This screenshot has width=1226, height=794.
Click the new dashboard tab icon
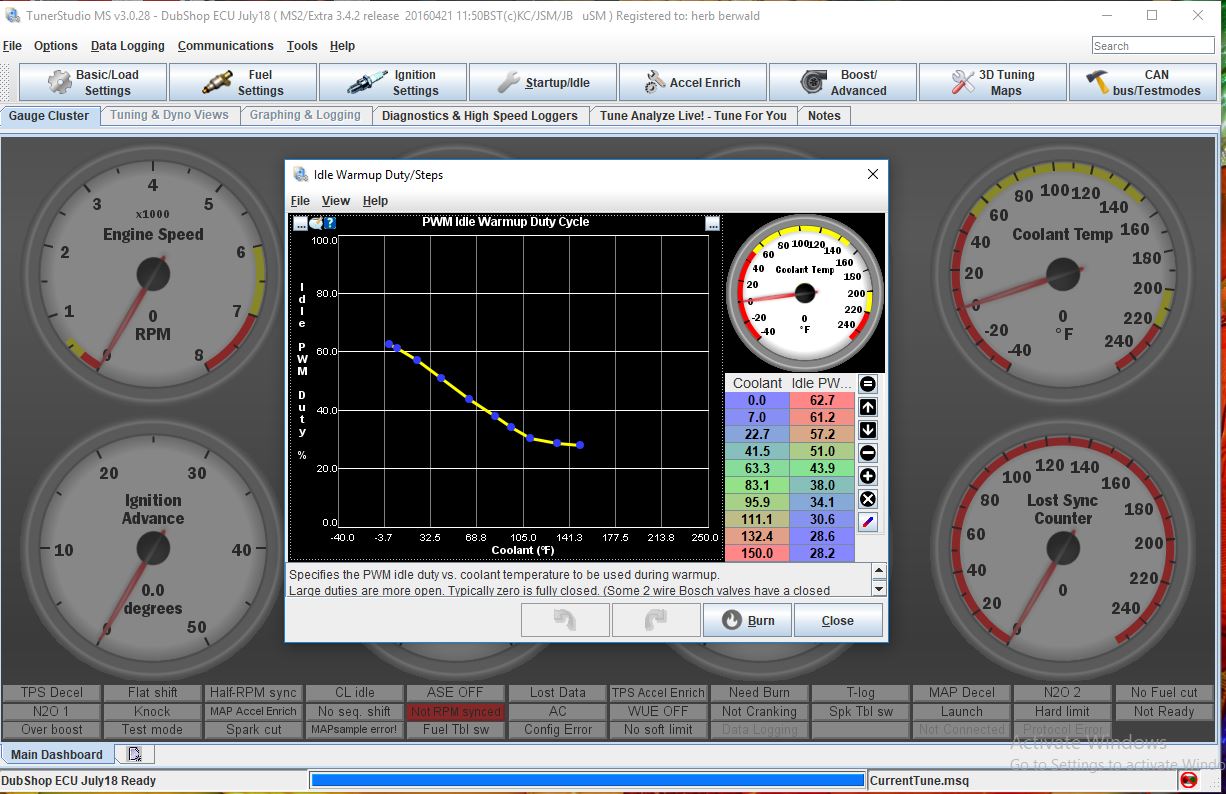[x=135, y=754]
